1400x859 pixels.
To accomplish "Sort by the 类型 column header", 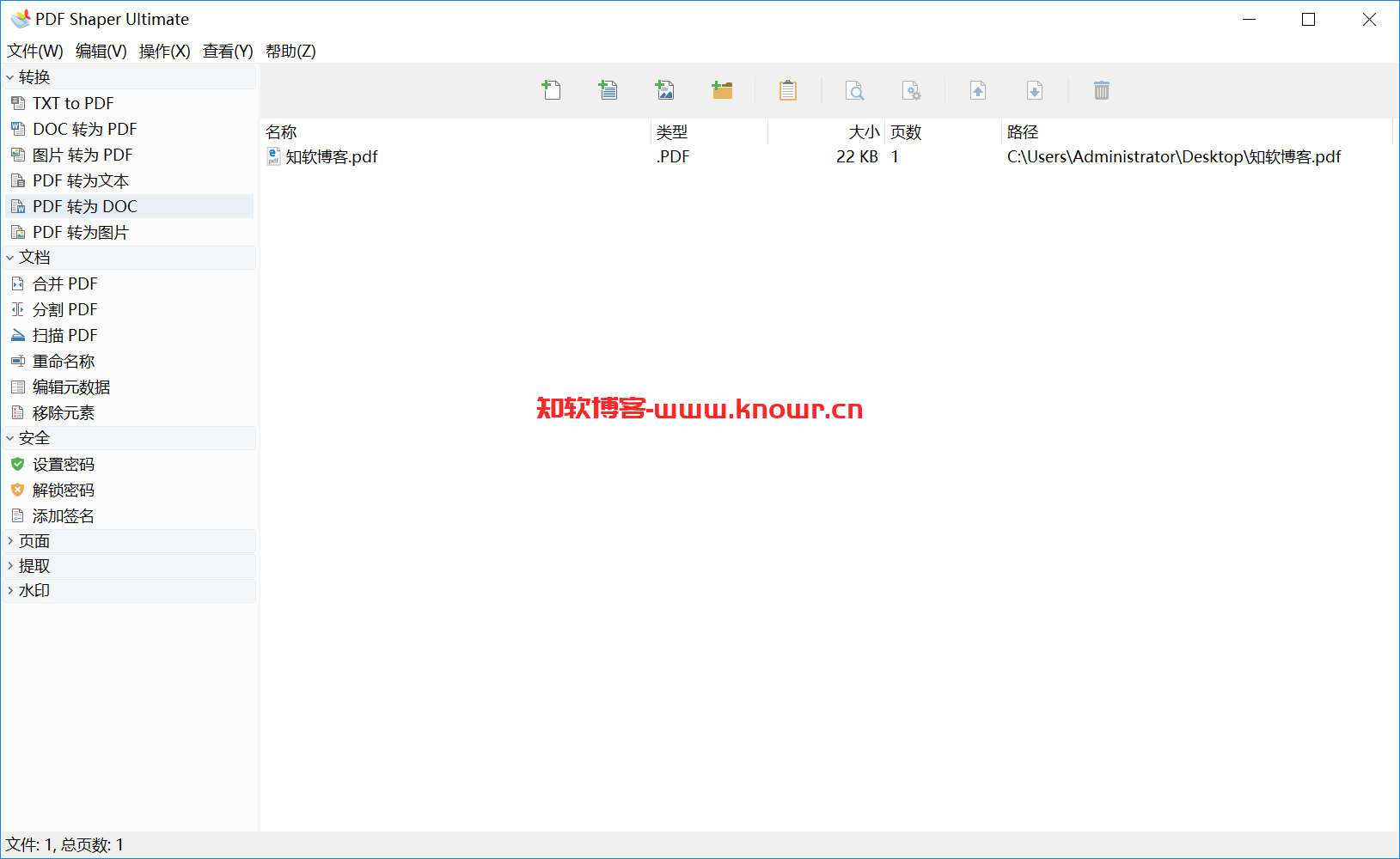I will [x=709, y=131].
